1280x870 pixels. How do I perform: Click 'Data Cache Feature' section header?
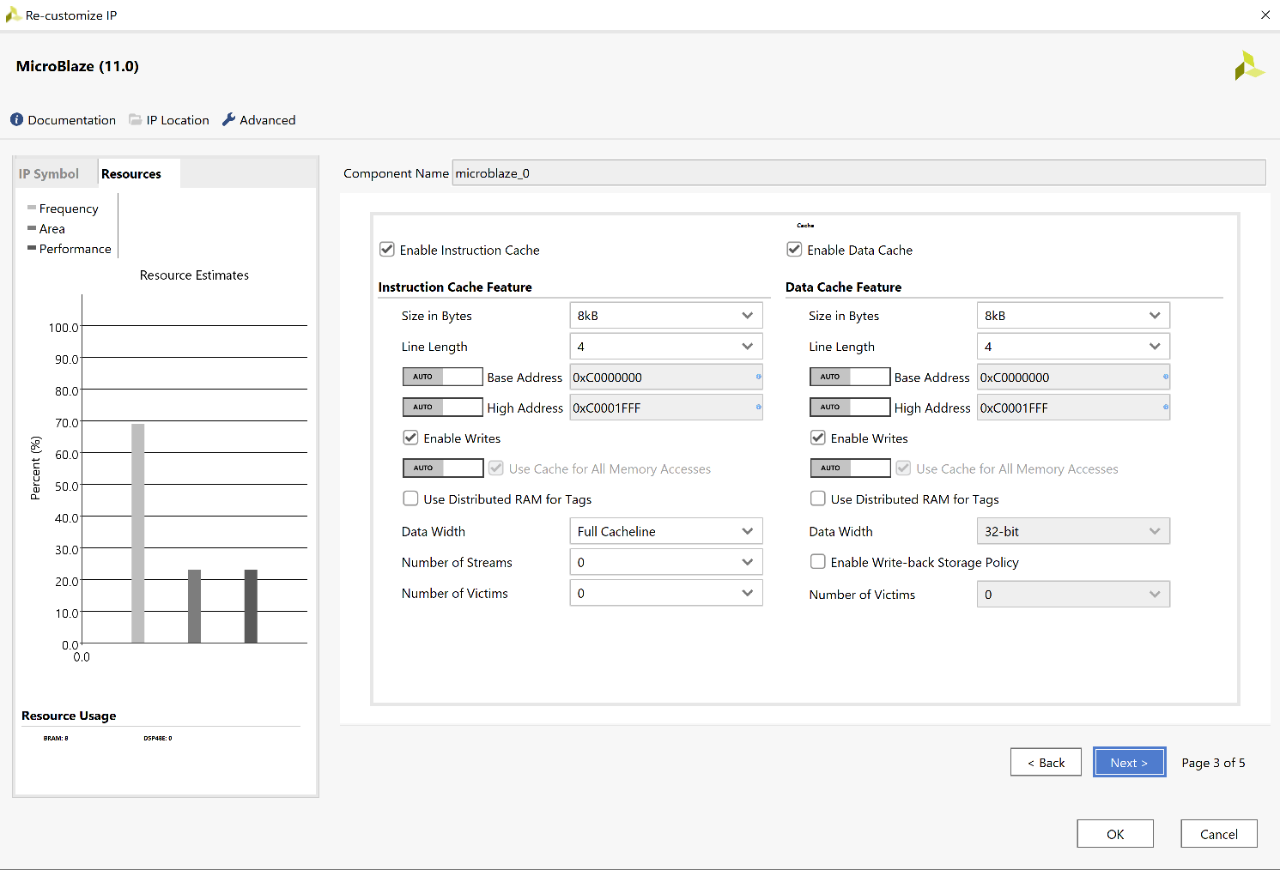tap(843, 287)
